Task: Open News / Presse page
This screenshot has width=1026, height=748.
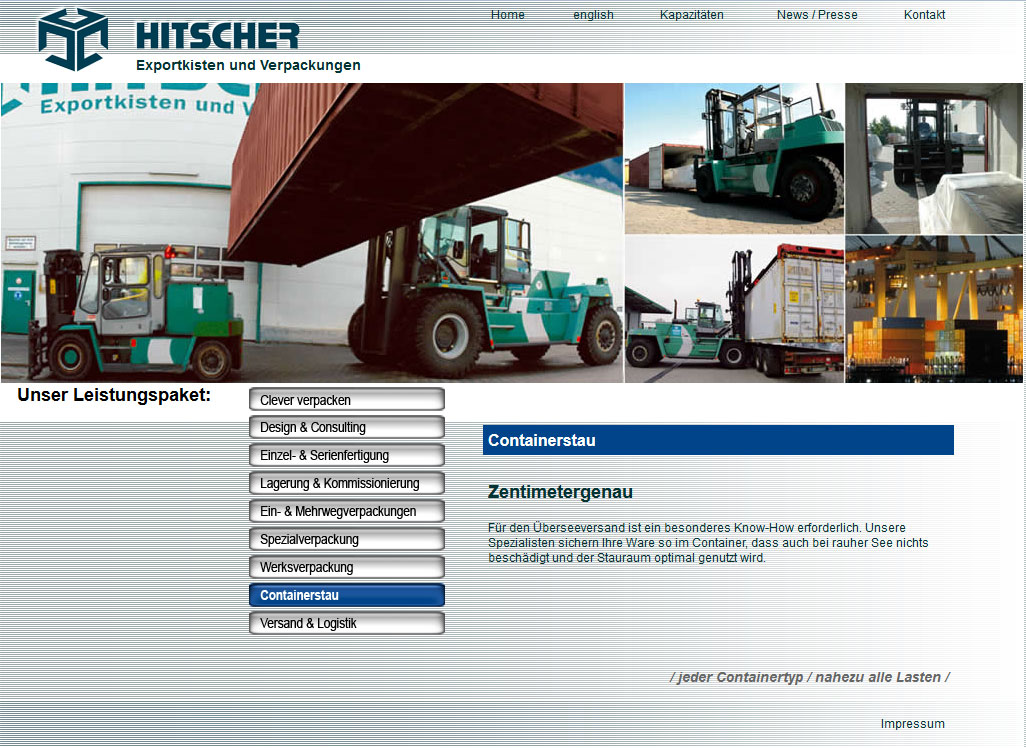Action: pos(817,14)
